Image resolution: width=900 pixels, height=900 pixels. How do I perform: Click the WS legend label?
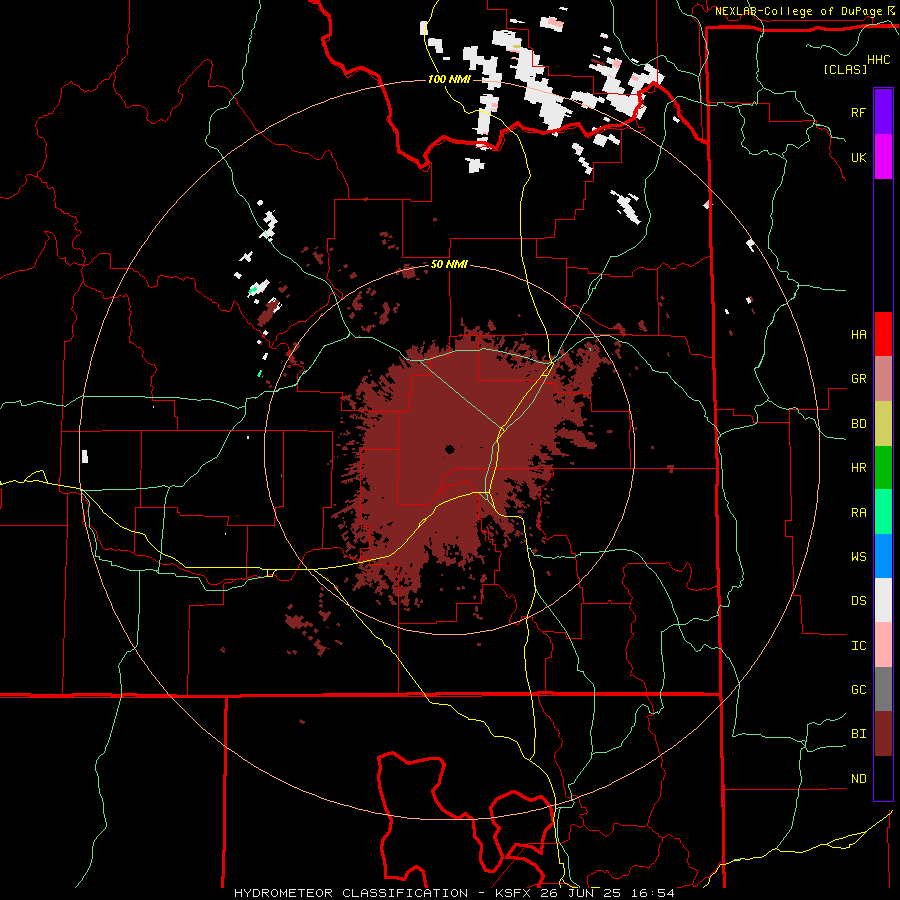[x=858, y=557]
